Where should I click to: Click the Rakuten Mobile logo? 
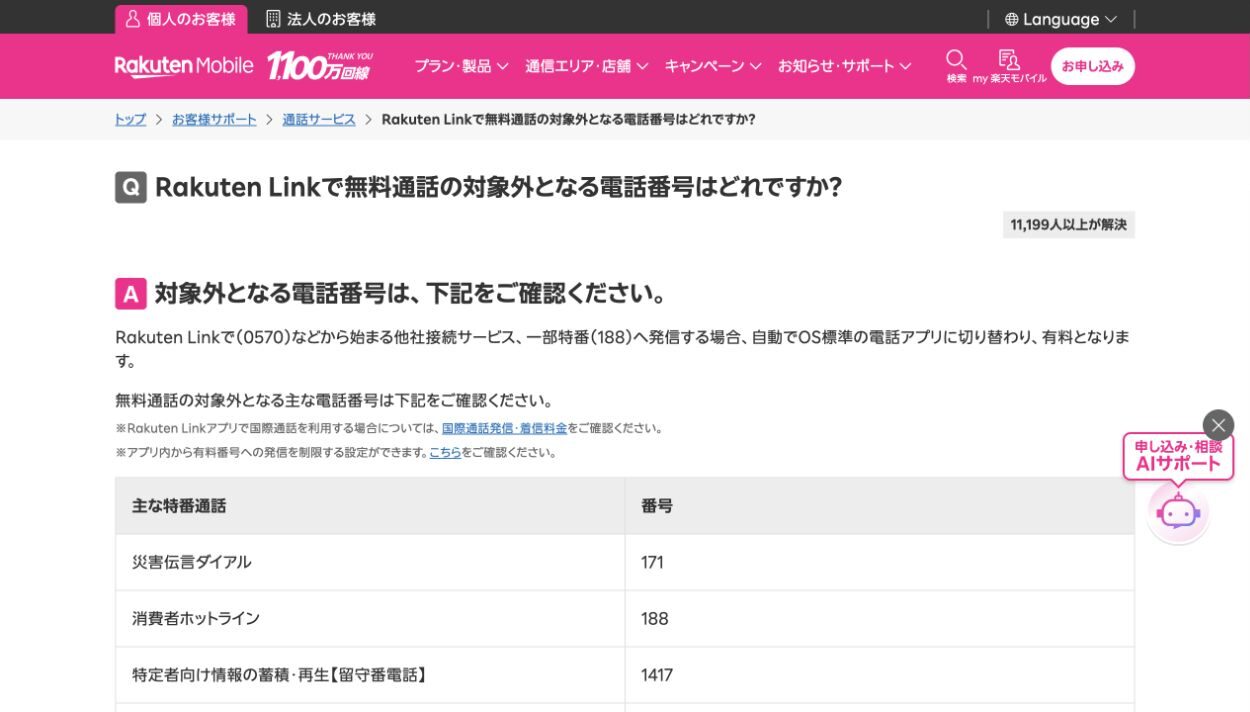pos(184,66)
